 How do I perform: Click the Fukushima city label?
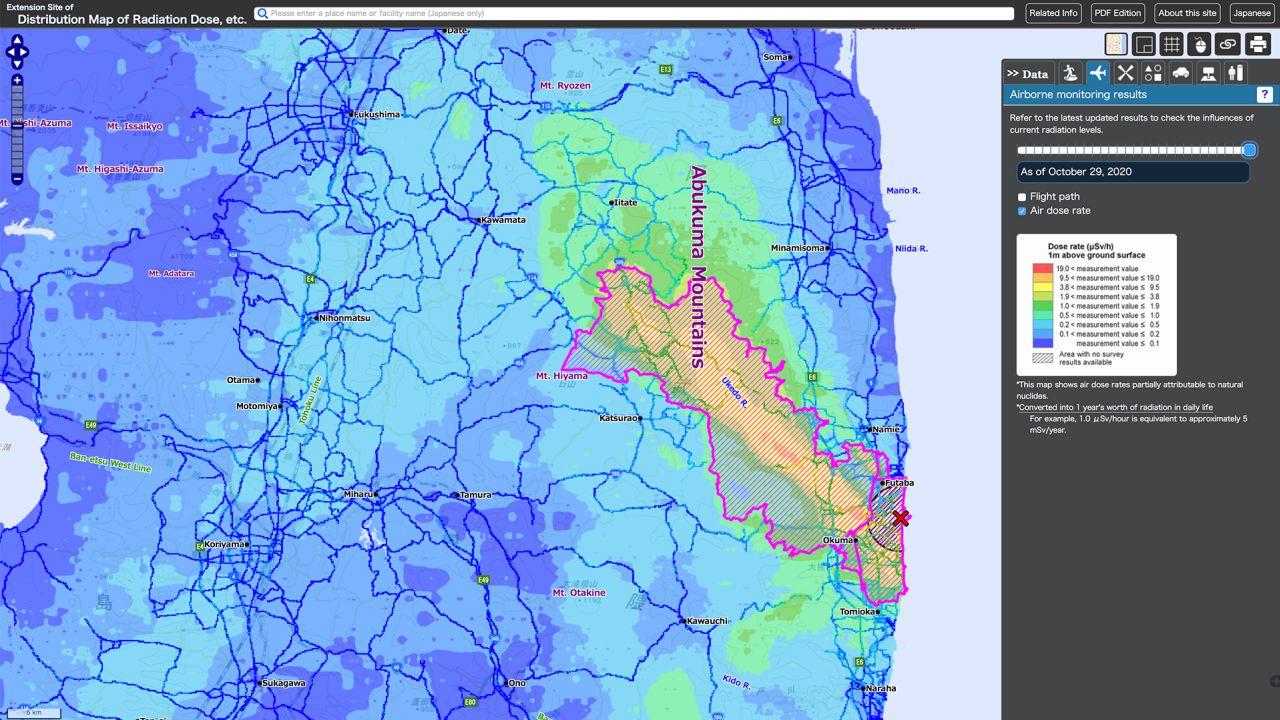coord(376,114)
